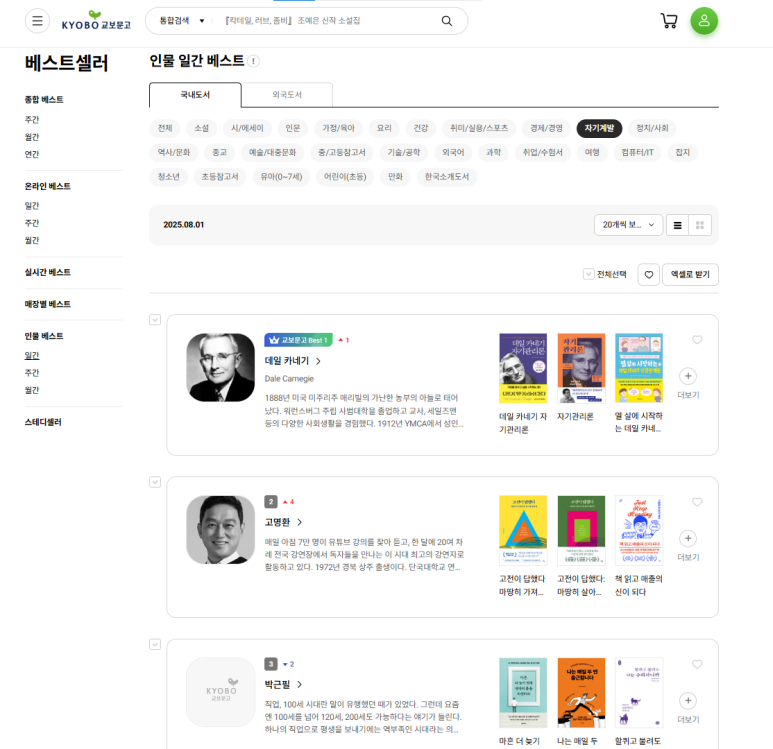Viewport: 773px width, 749px height.
Task: Open 책 읽고 매출의 신이 되다 cover
Action: click(x=639, y=531)
